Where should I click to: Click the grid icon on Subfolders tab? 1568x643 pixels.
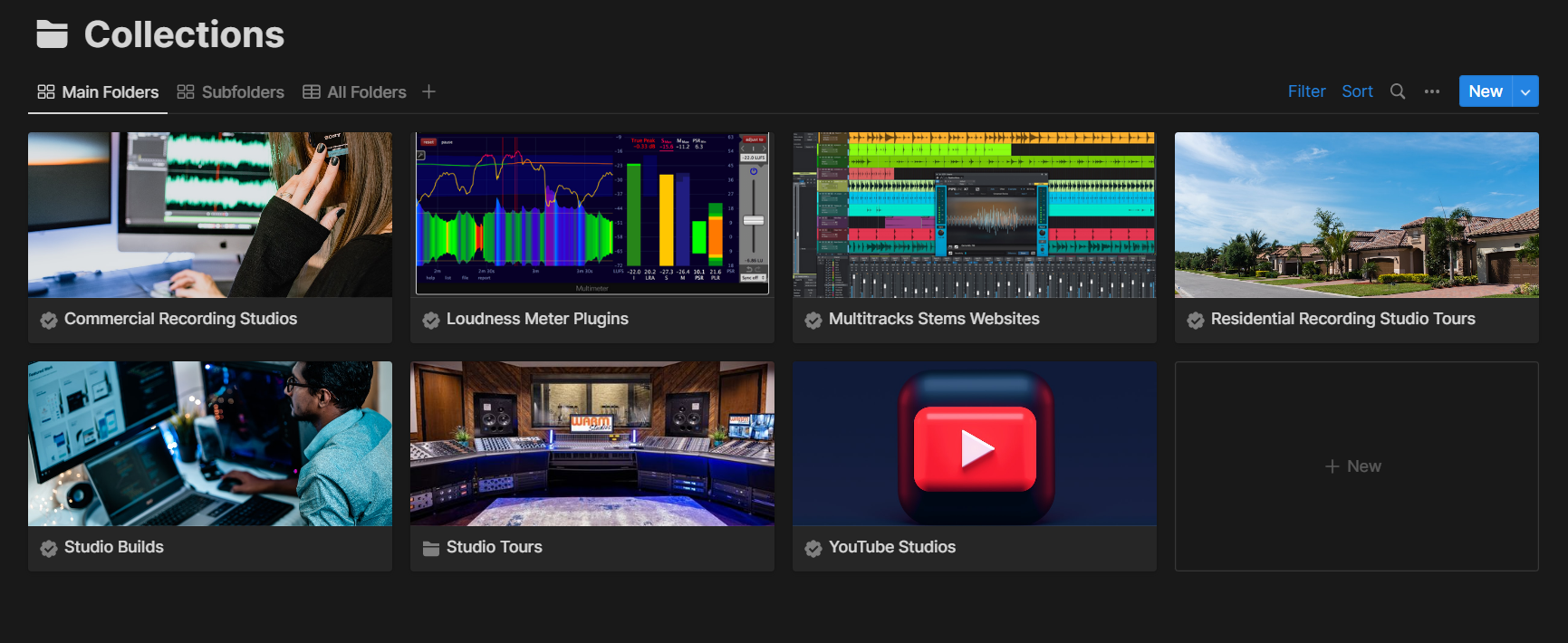click(x=186, y=91)
